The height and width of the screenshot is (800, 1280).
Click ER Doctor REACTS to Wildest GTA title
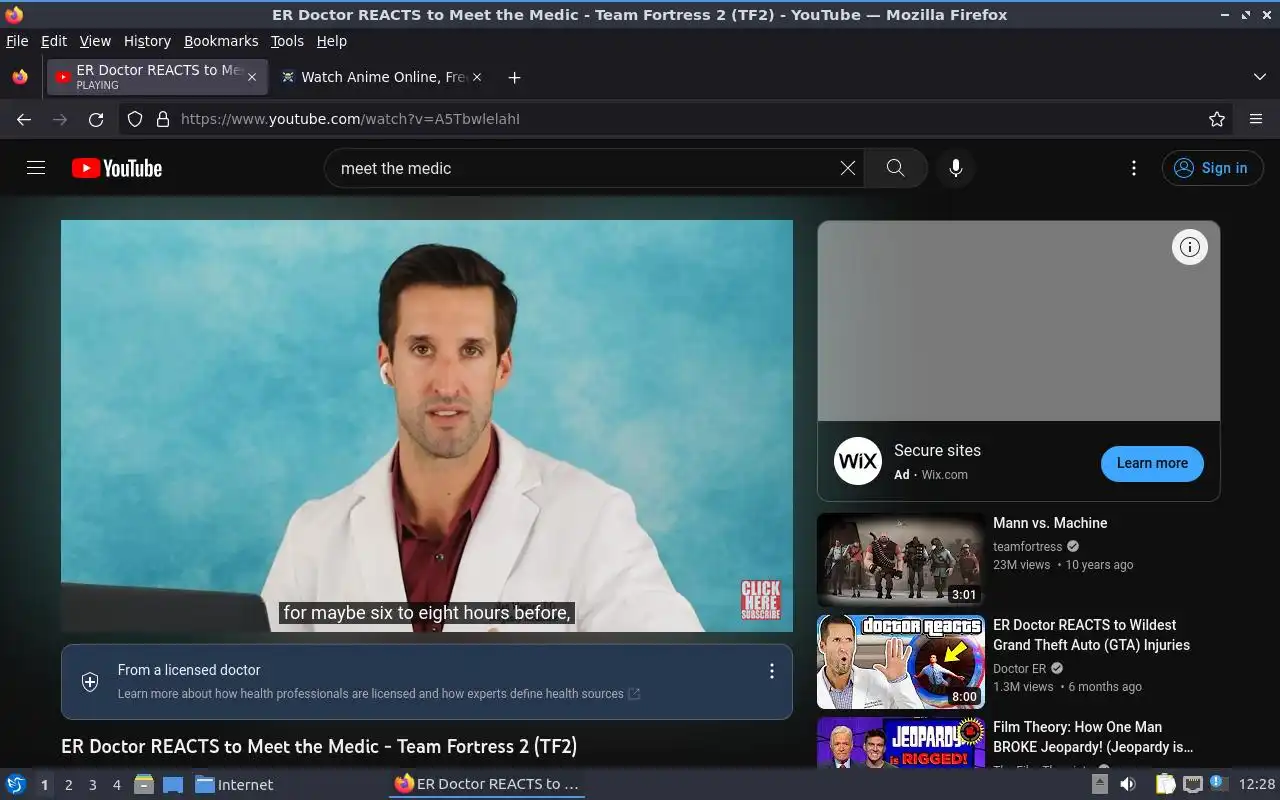point(1091,635)
